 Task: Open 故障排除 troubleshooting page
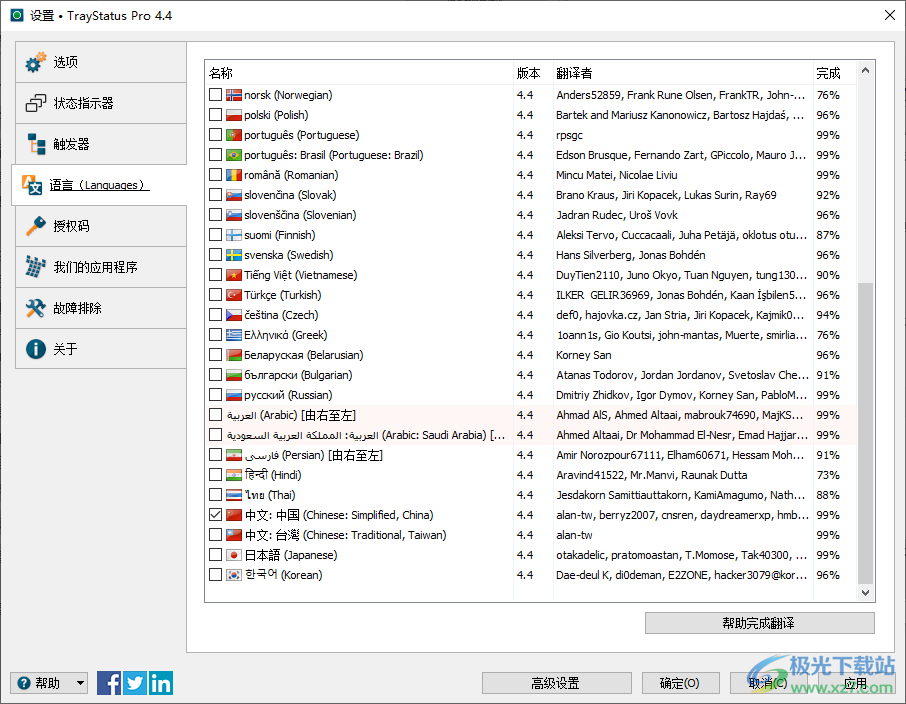pyautogui.click(x=100, y=308)
